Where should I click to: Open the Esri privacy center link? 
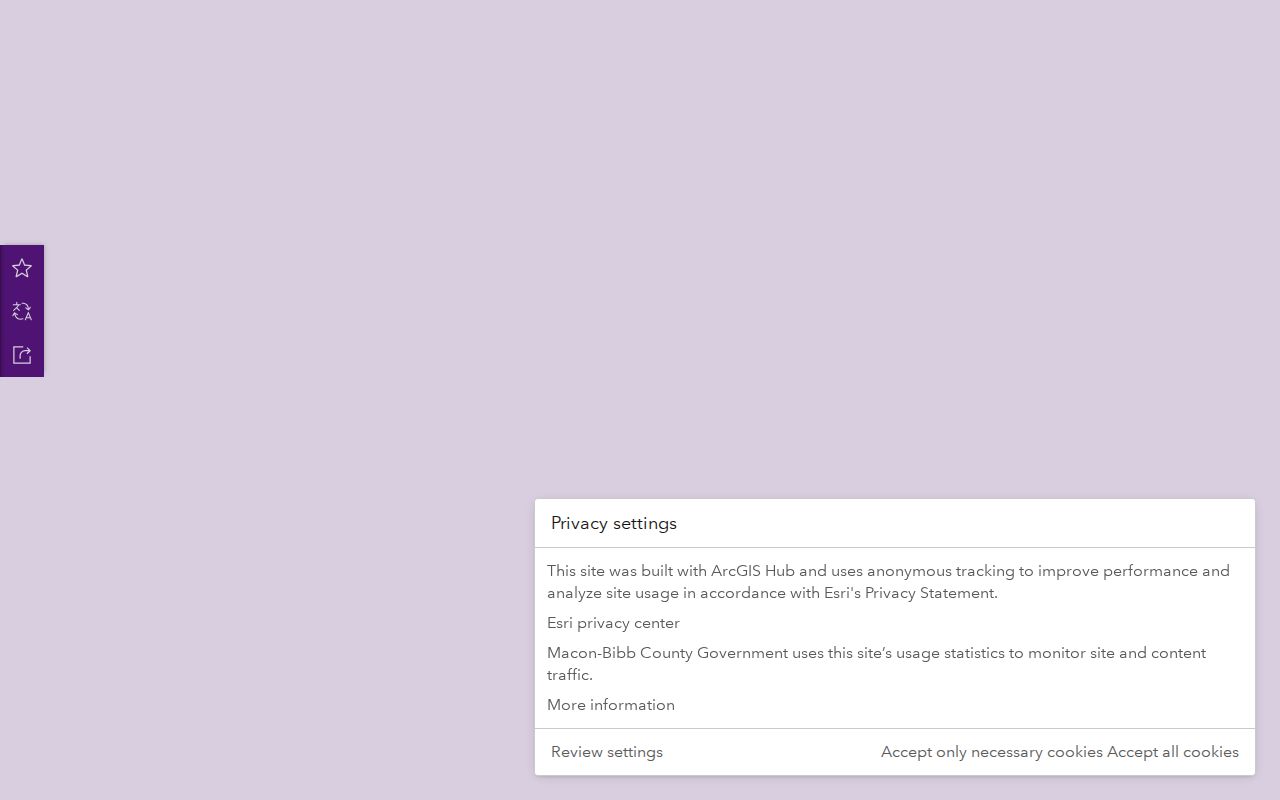click(613, 623)
